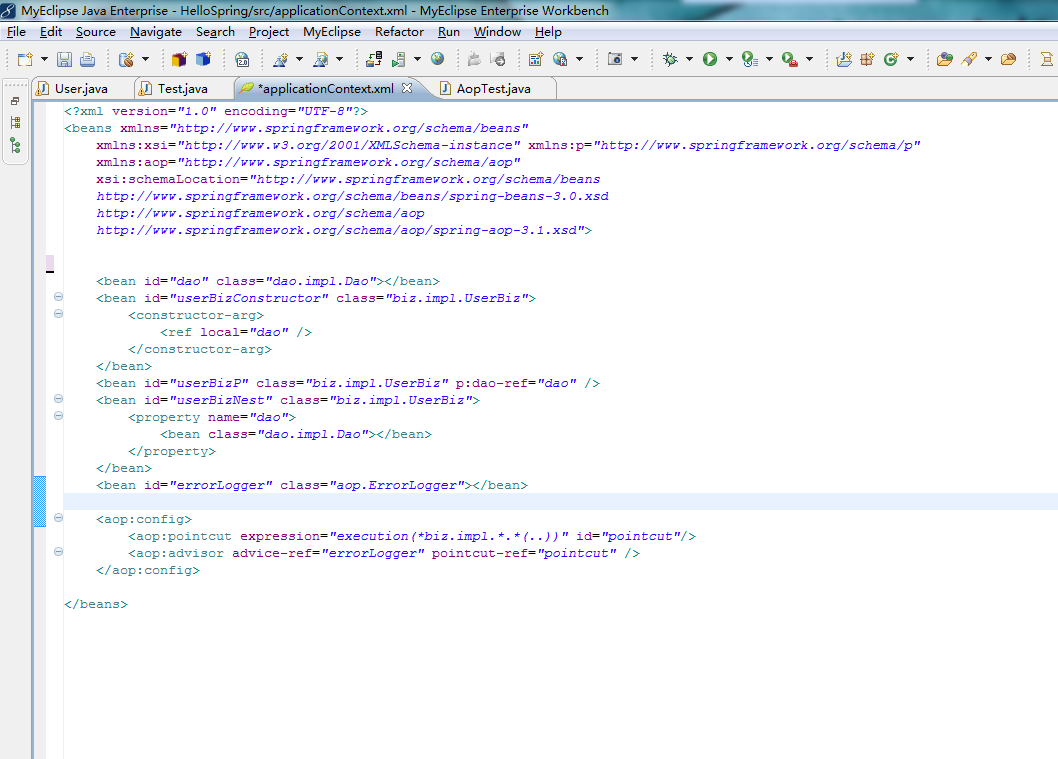Click the New file wizard icon
This screenshot has height=759, width=1058.
[x=25, y=59]
